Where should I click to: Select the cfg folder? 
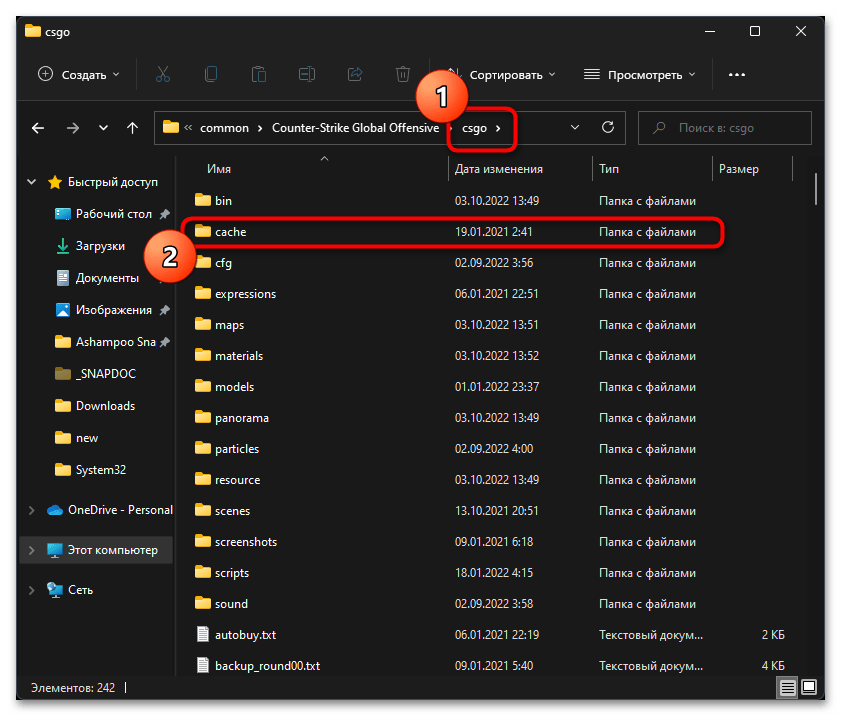tap(223, 263)
